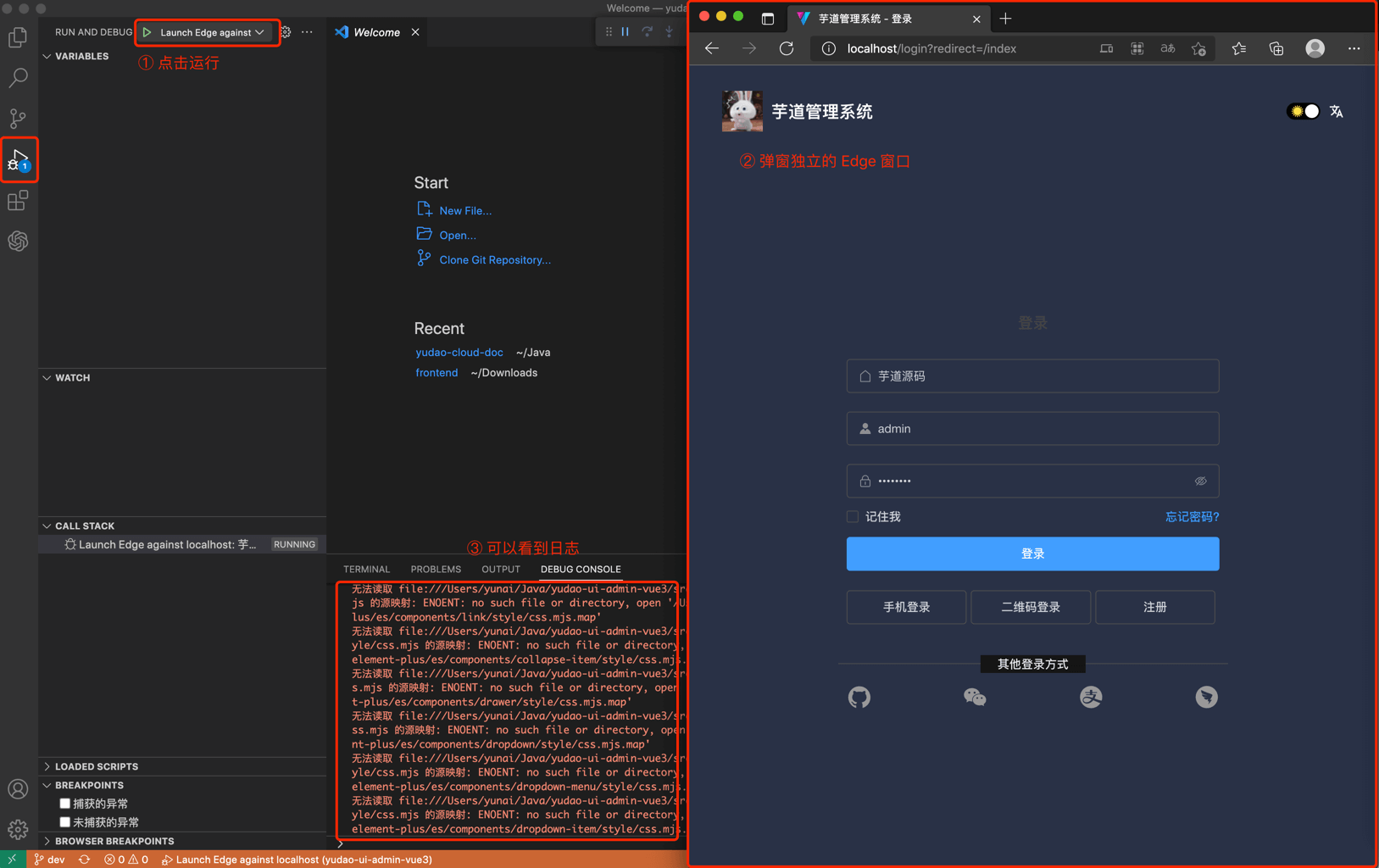Open launch configuration settings gear

[x=284, y=31]
